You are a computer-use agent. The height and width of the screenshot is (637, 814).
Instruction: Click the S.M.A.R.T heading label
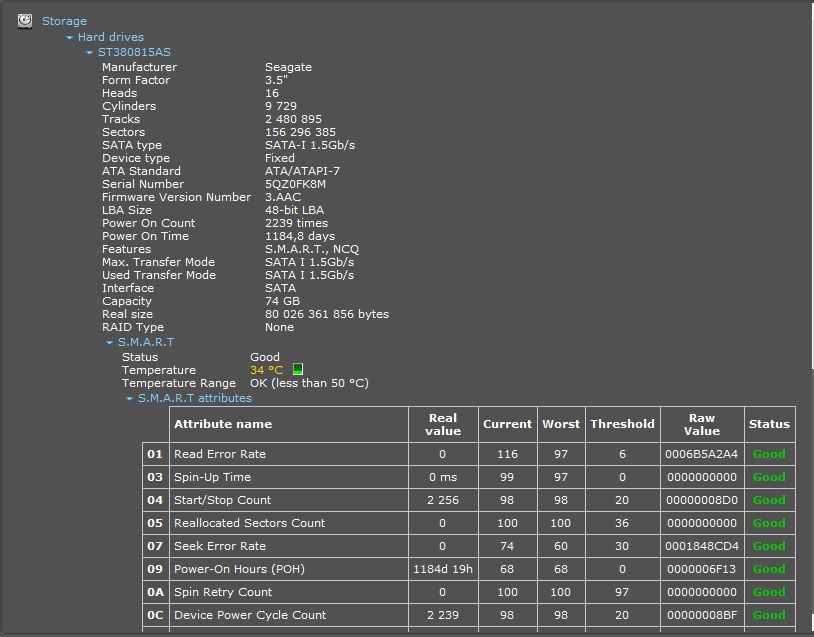point(146,343)
